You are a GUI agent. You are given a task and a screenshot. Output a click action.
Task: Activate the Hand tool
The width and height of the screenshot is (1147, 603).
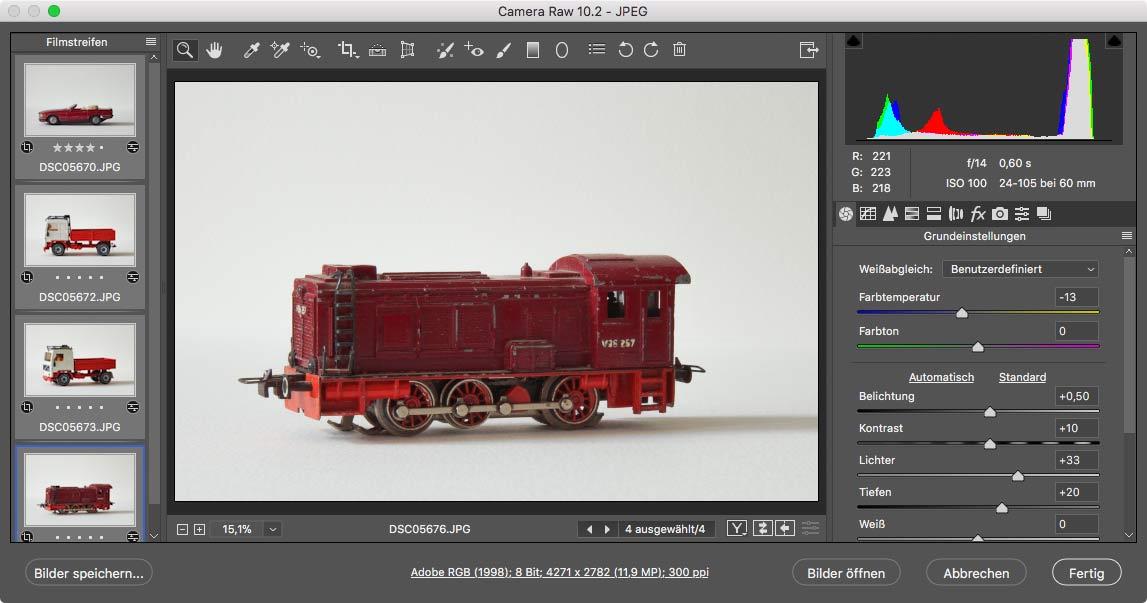214,49
